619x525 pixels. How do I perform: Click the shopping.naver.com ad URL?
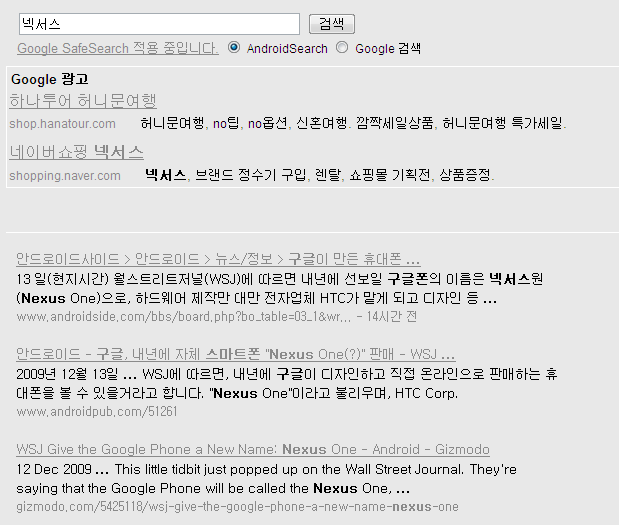tap(65, 176)
